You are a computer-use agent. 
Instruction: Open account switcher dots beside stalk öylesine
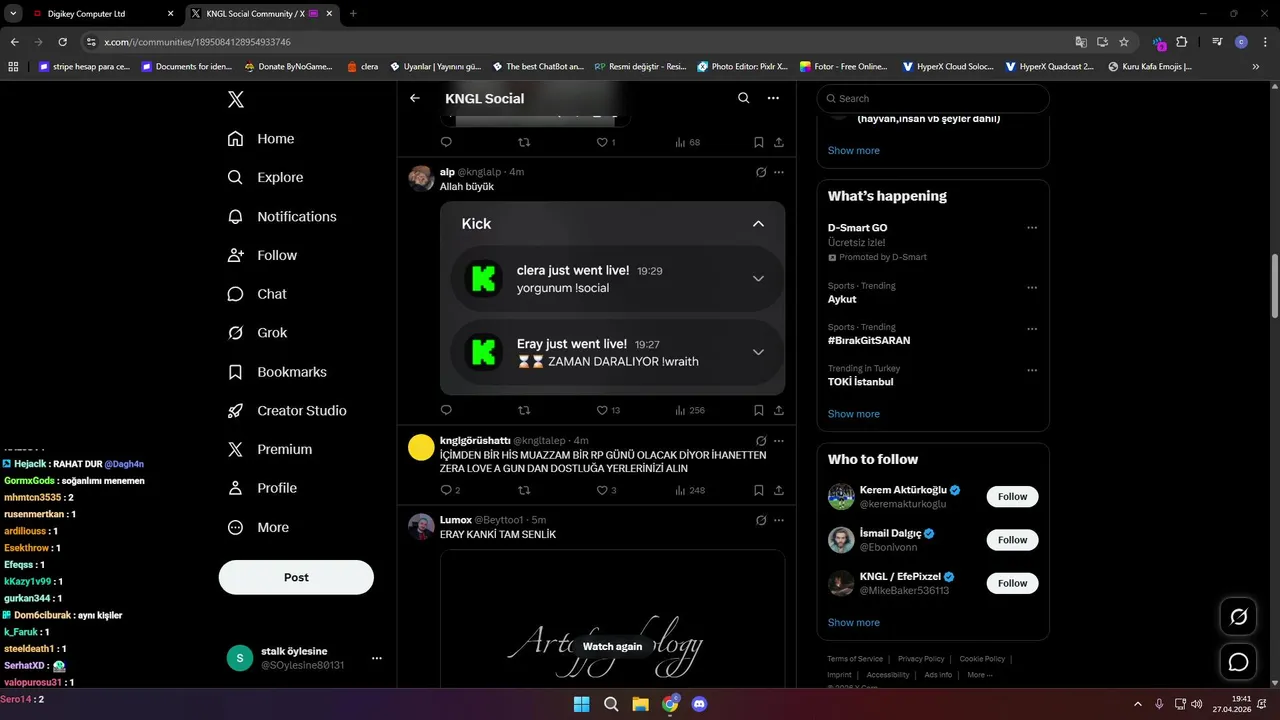click(x=377, y=658)
